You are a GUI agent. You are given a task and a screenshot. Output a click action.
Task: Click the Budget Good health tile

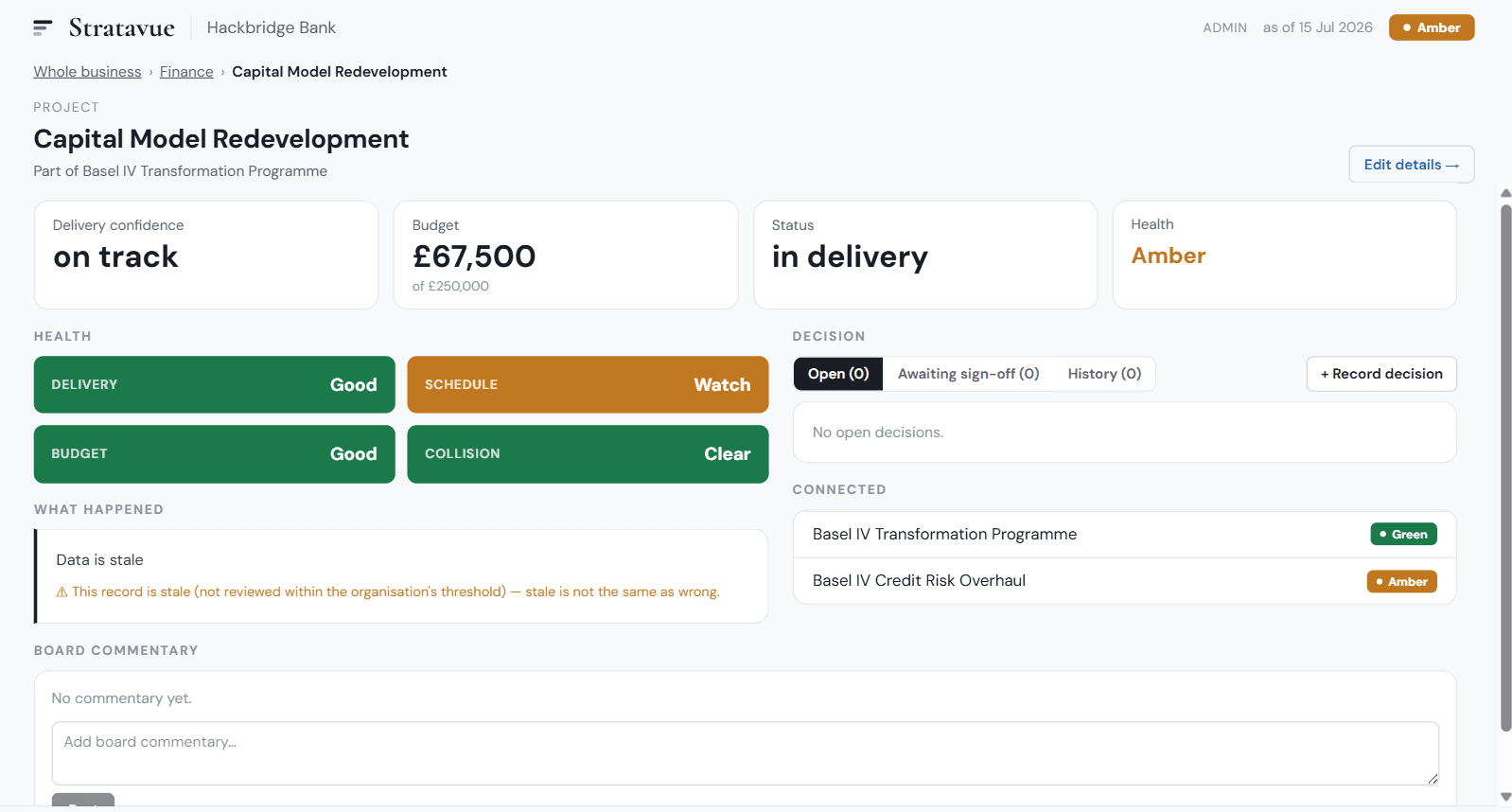215,454
